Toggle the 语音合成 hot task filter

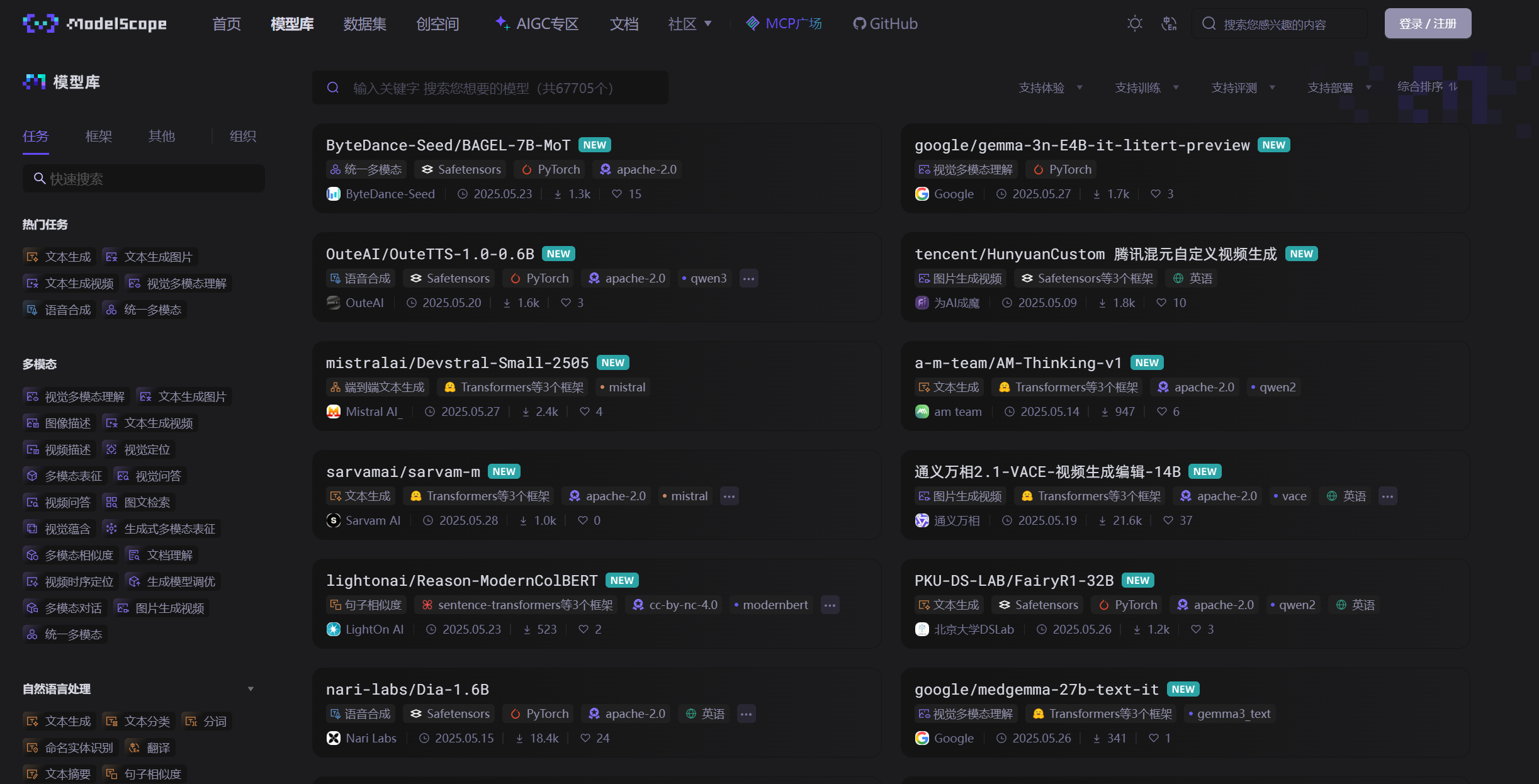point(60,310)
